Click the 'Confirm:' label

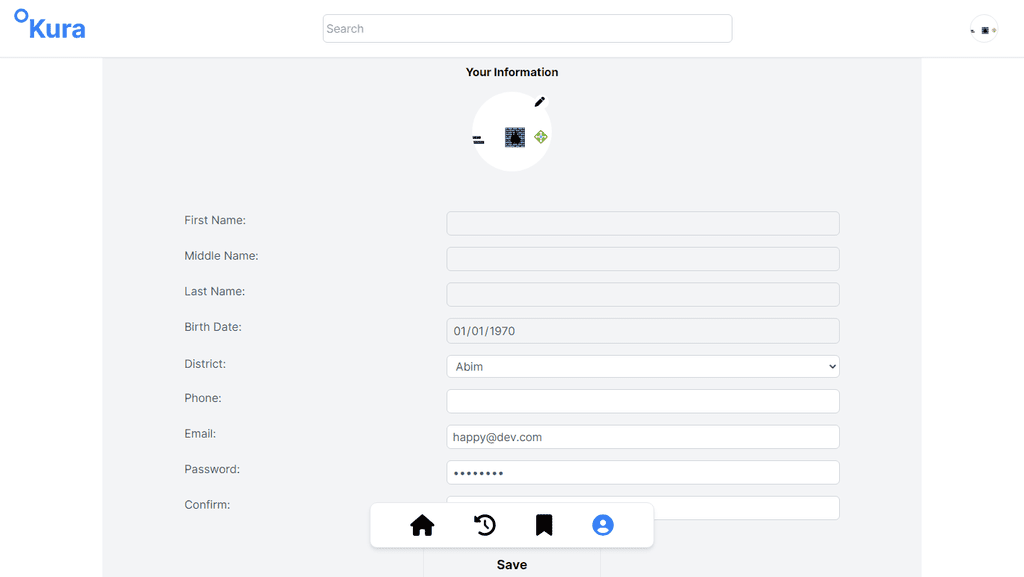(207, 505)
